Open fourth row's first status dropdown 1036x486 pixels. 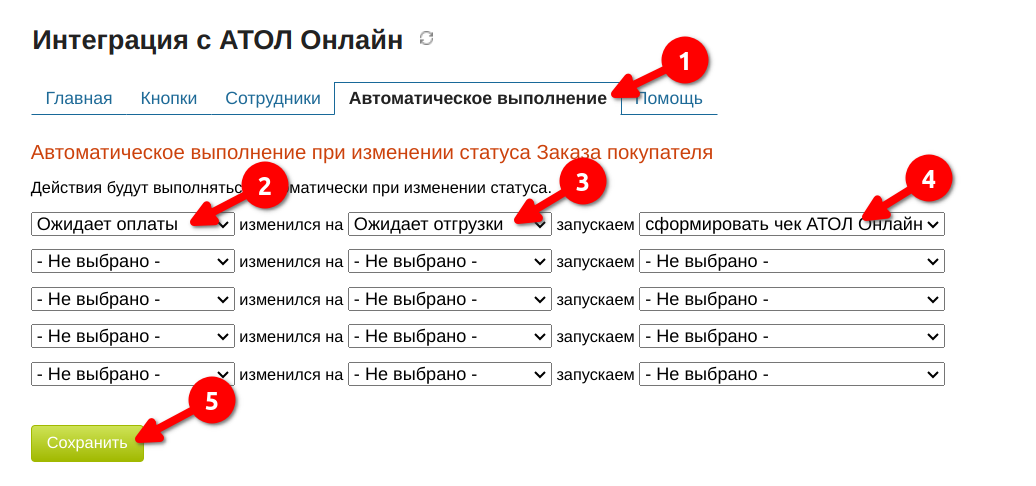click(x=133, y=336)
